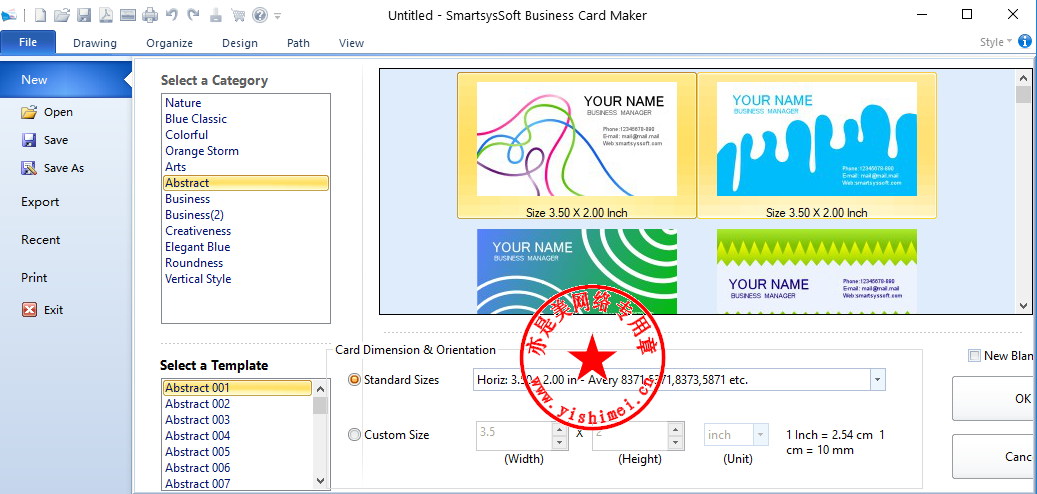Click the New document icon in quick access toolbar
This screenshot has width=1037, height=494.
(x=40, y=15)
